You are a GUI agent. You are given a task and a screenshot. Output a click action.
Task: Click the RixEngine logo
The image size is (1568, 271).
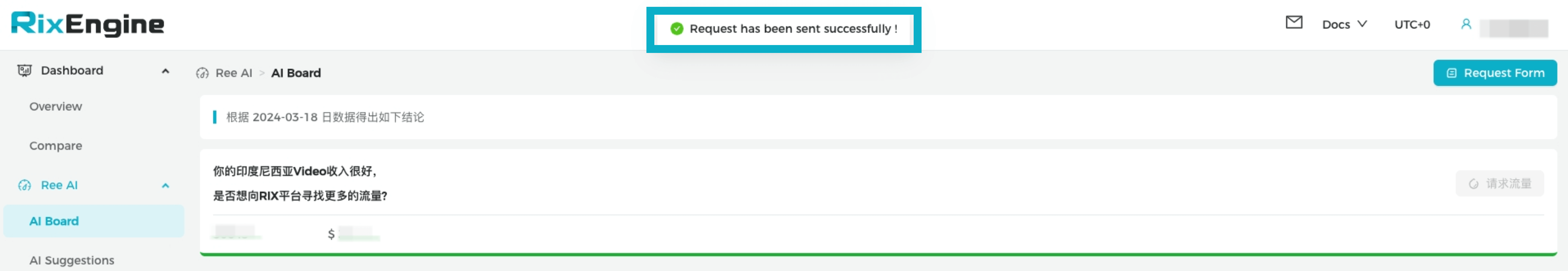coord(88,24)
